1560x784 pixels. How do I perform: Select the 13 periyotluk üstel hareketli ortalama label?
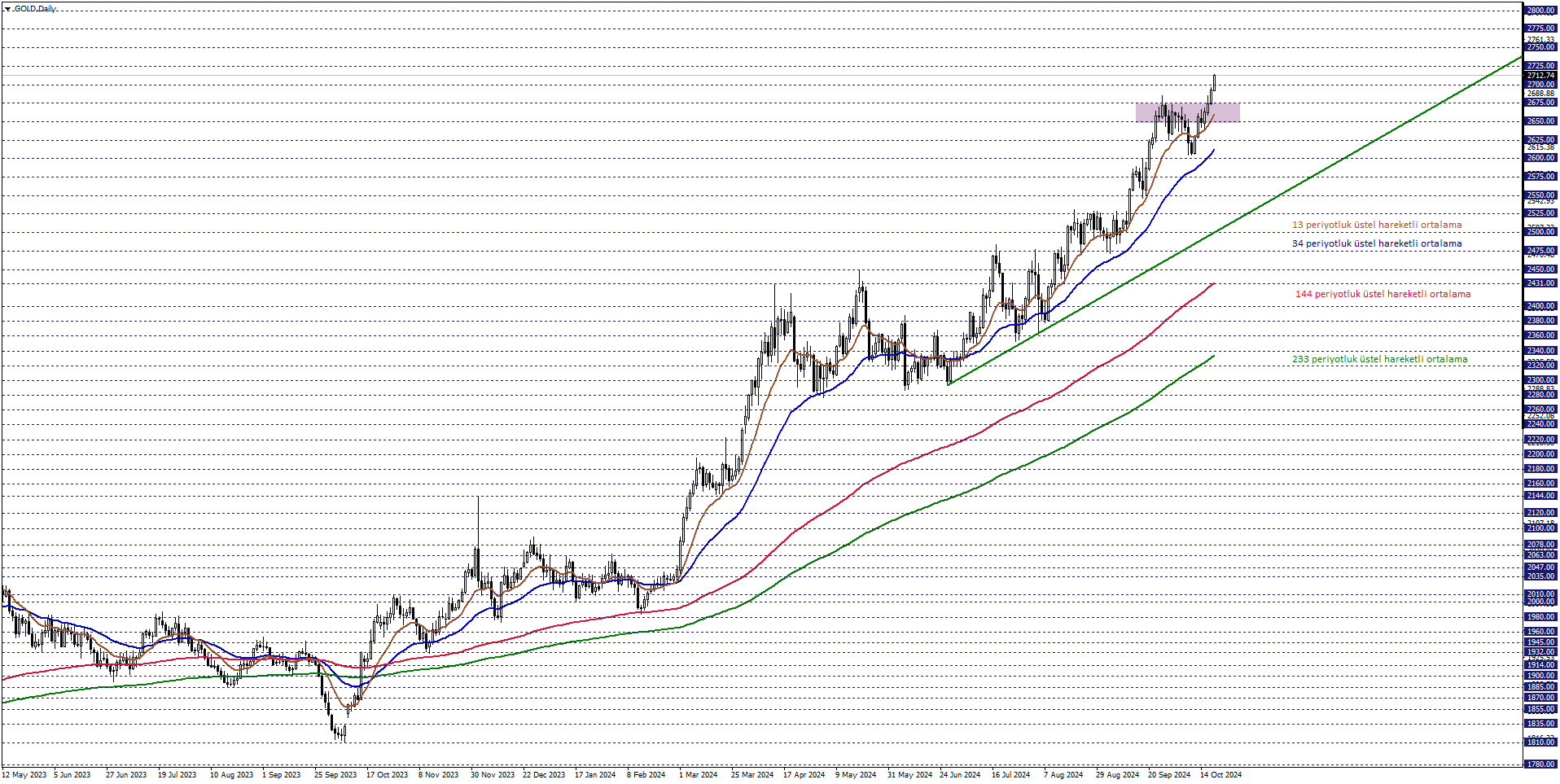point(1377,225)
